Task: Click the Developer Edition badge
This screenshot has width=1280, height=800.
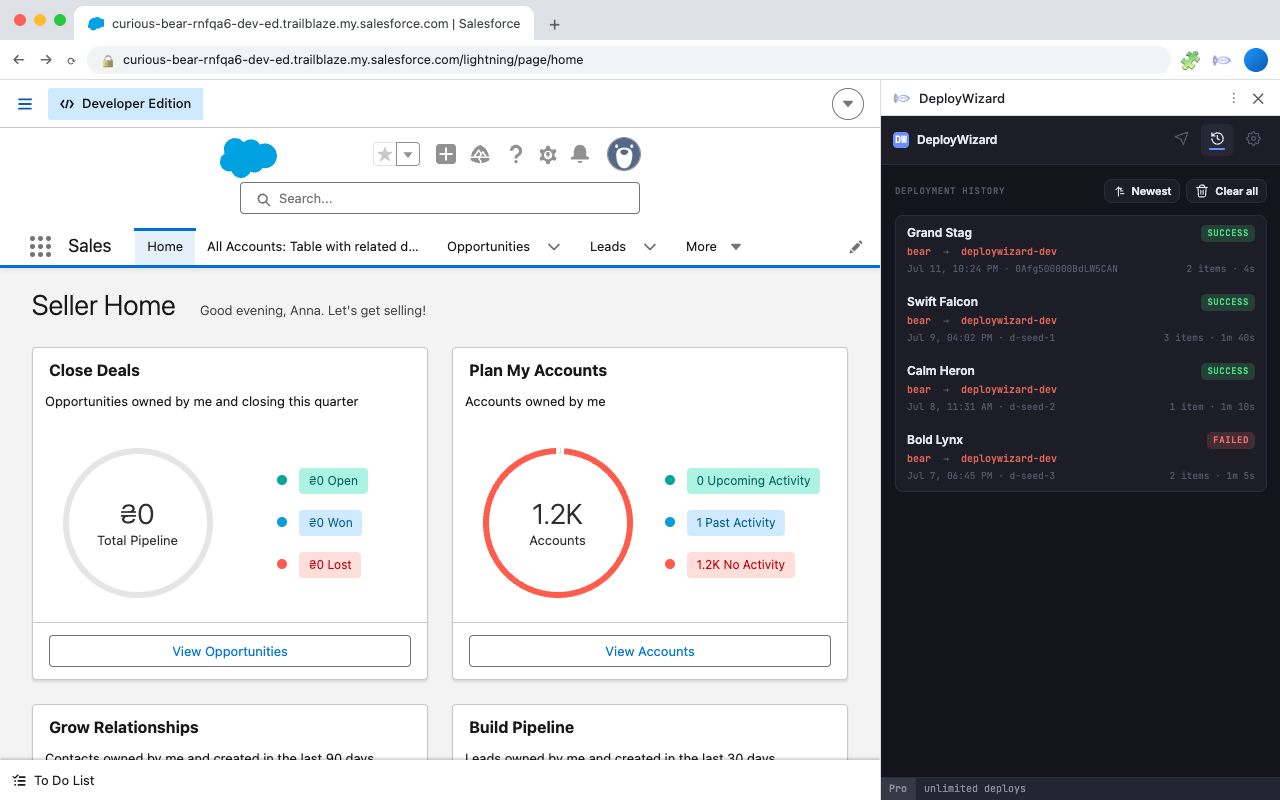Action: pyautogui.click(x=125, y=104)
